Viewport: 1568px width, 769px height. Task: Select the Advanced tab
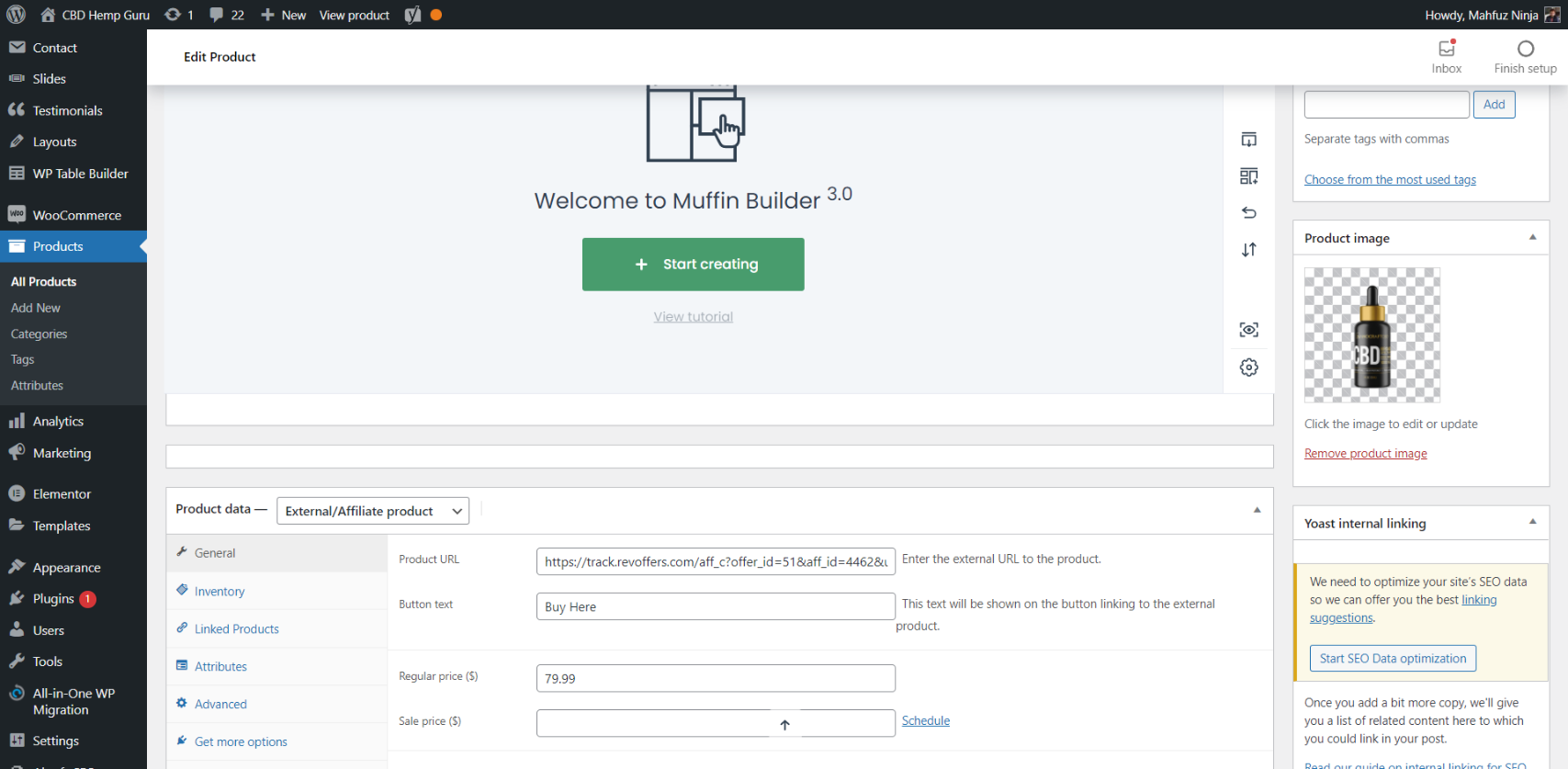276,704
